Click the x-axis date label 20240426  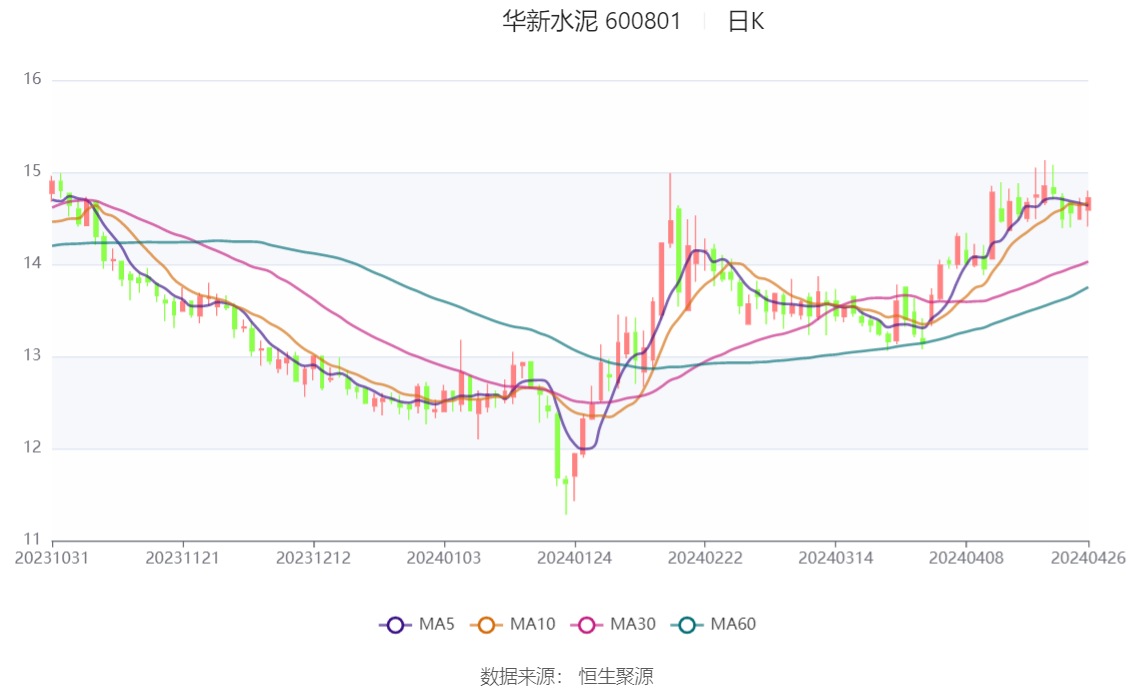click(1088, 558)
